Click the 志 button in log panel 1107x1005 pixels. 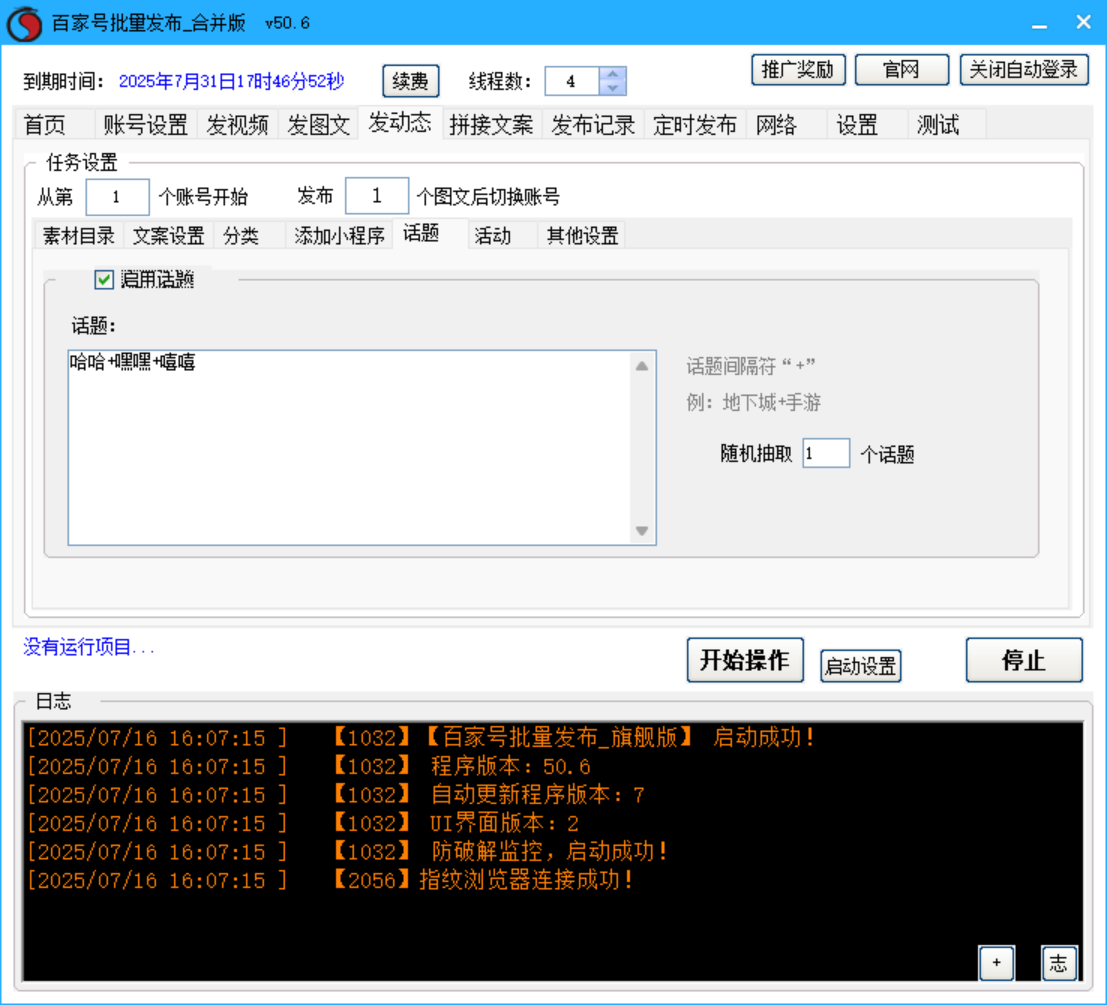click(1059, 963)
